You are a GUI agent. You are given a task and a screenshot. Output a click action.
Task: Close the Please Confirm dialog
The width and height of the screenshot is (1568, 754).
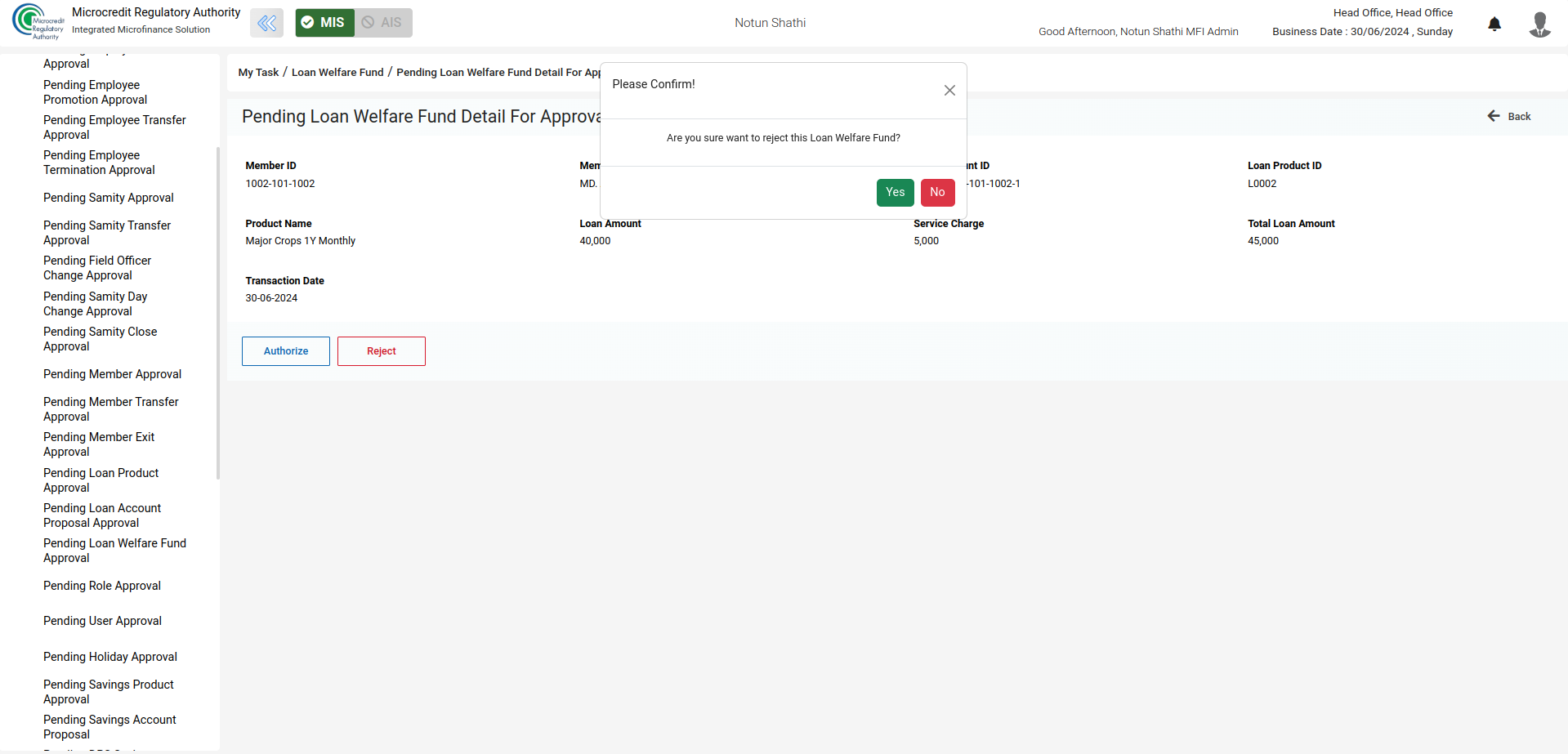click(949, 91)
